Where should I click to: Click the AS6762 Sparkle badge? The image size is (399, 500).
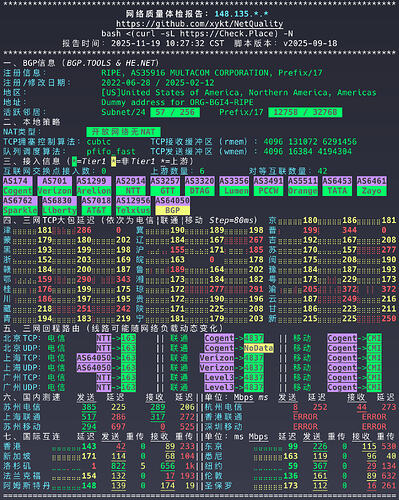tap(20, 206)
